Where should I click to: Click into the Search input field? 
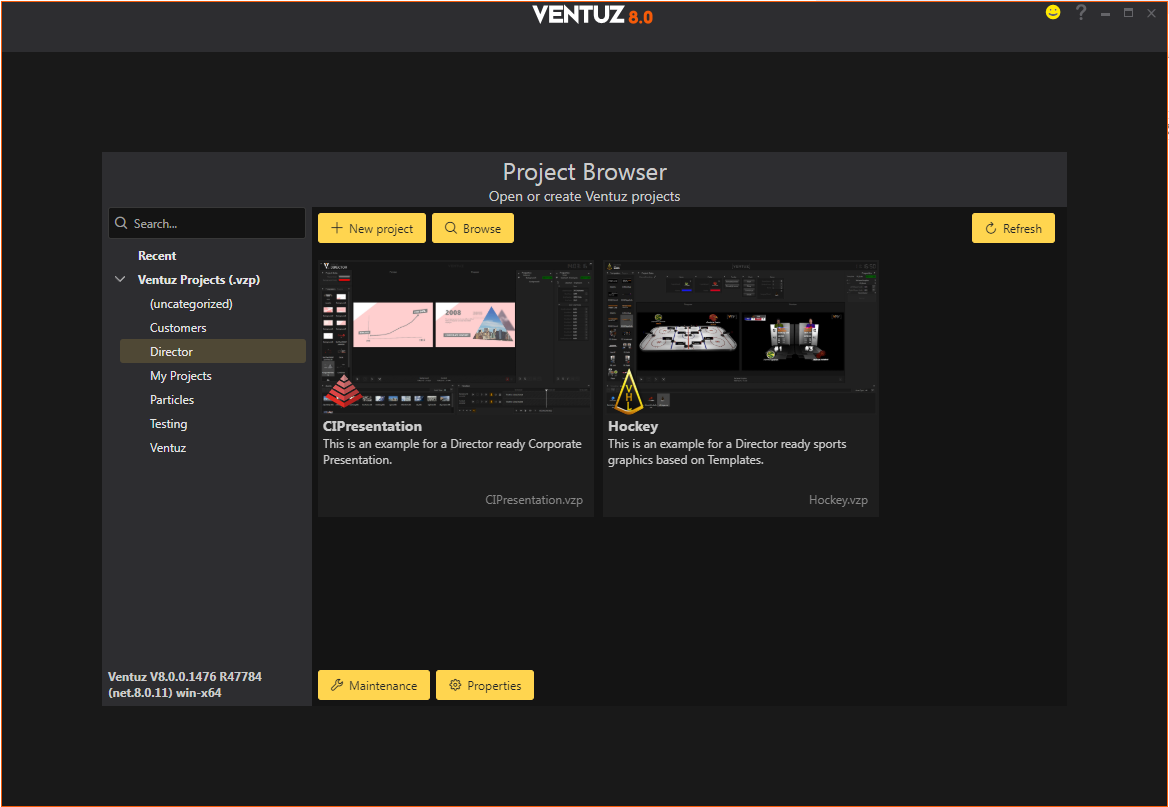click(215, 224)
